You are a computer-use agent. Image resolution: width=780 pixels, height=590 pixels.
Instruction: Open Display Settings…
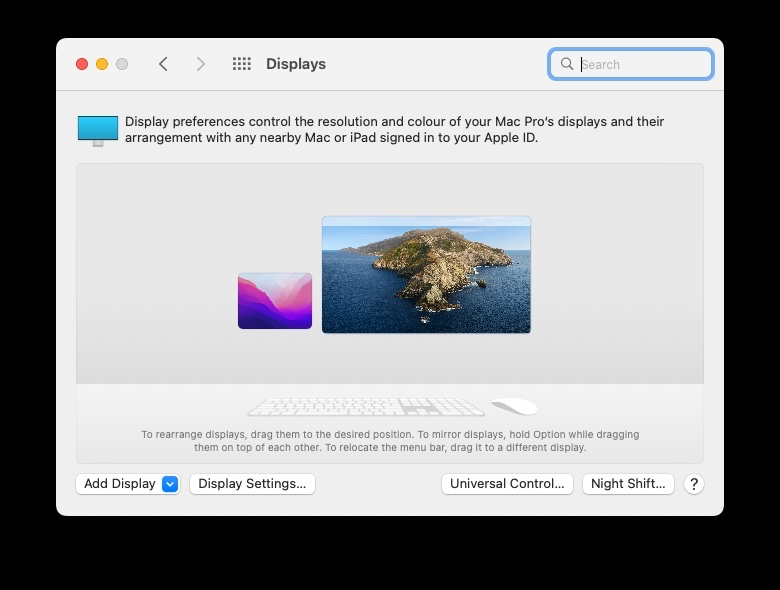[x=252, y=484]
